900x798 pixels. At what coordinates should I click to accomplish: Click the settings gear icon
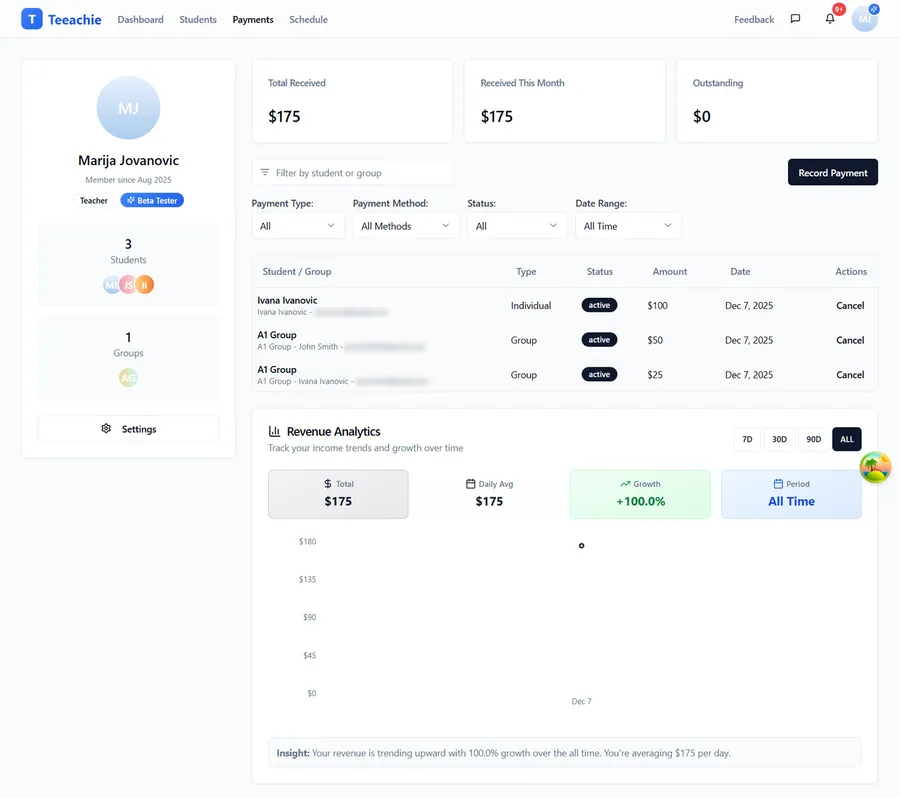click(x=106, y=428)
